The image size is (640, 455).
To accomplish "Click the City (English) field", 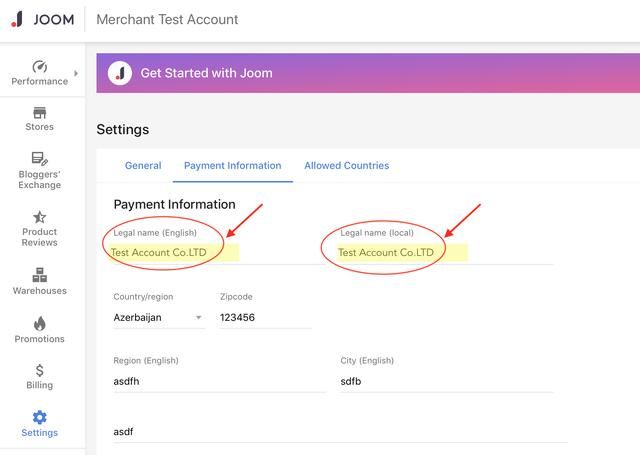I will [446, 381].
